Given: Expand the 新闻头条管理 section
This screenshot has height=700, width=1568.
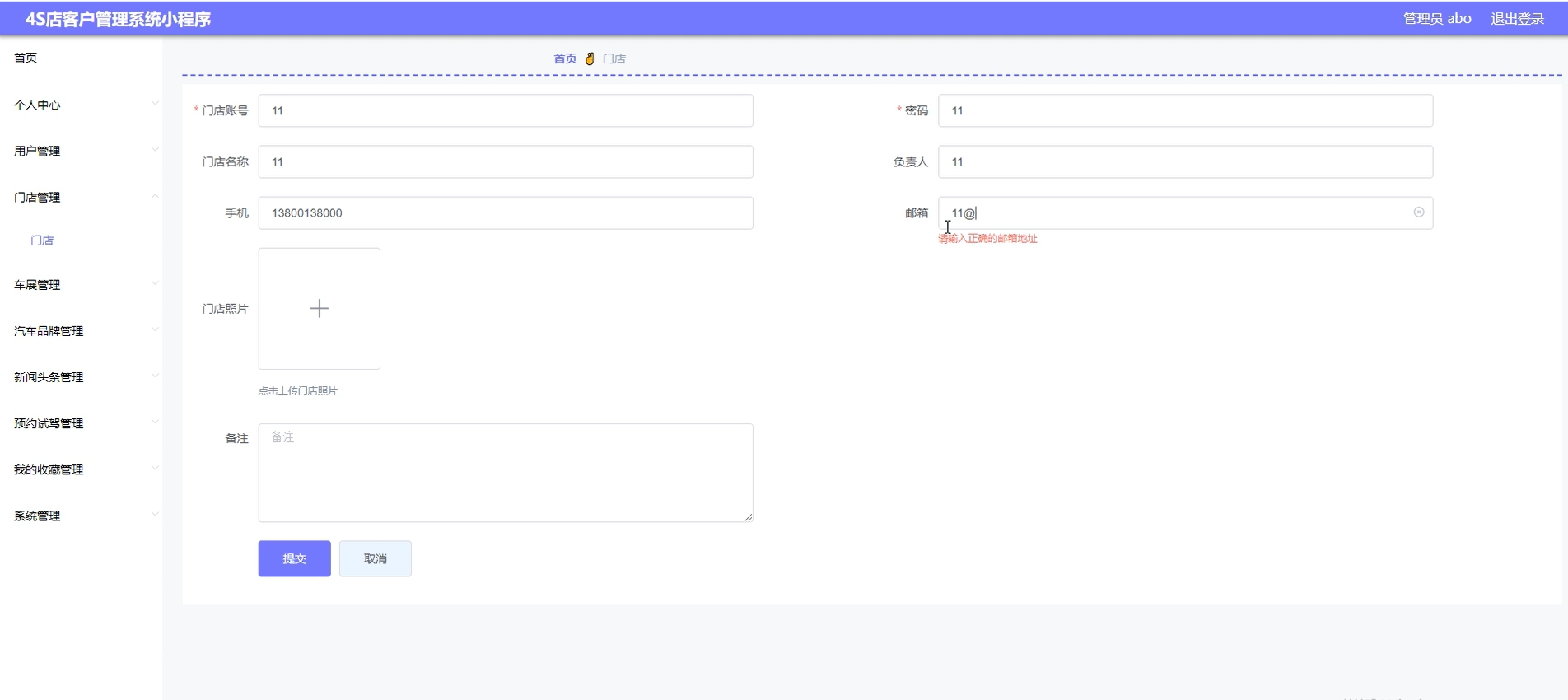Looking at the screenshot, I should click(81, 376).
